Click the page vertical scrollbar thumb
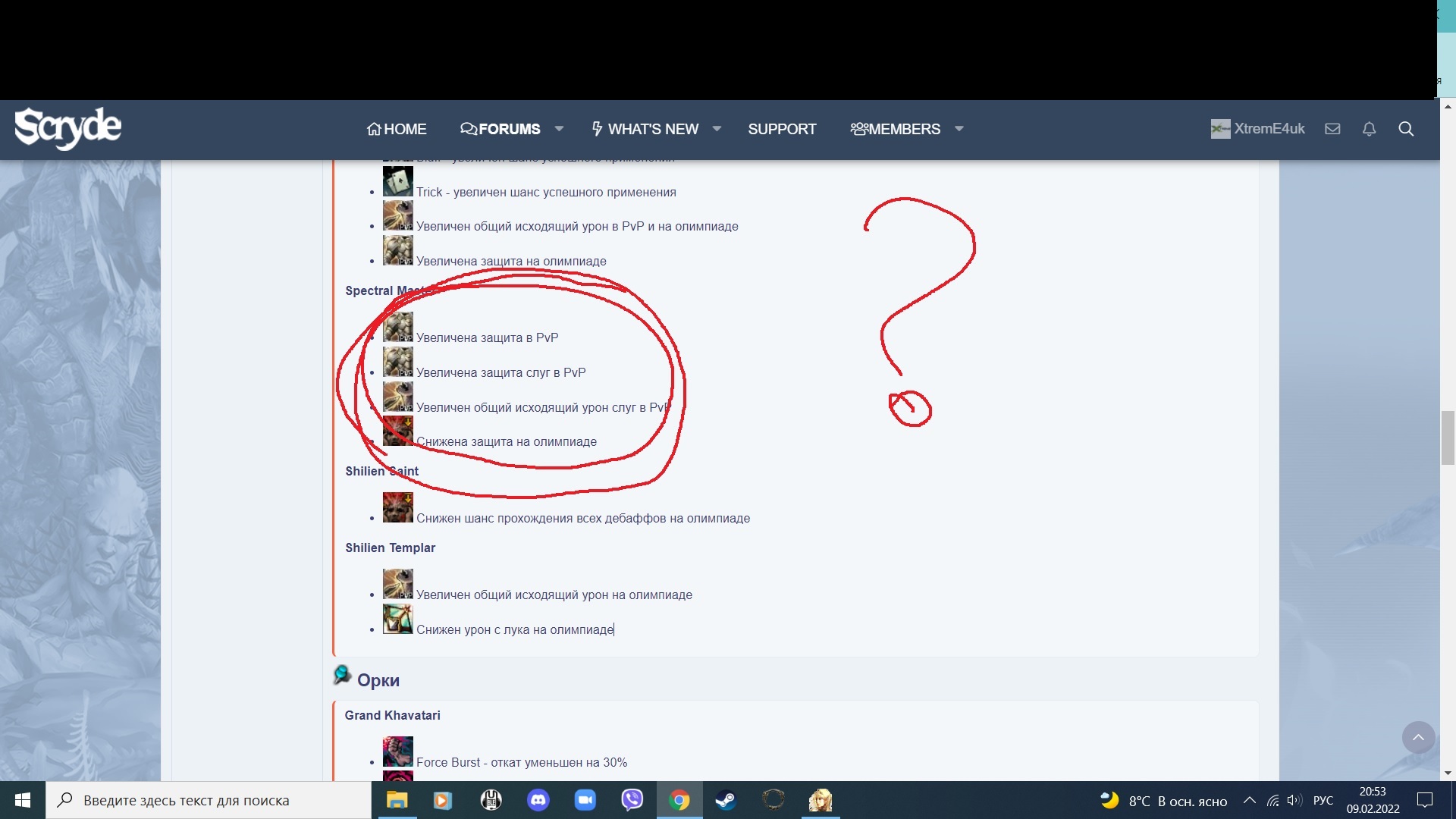Screen dimensions: 1456x819 1448,438
